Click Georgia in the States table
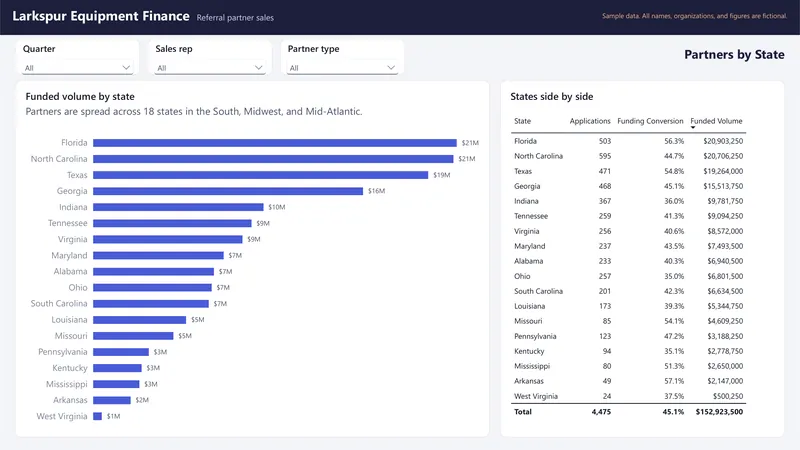Viewport: 800px width, 450px height. 527,186
